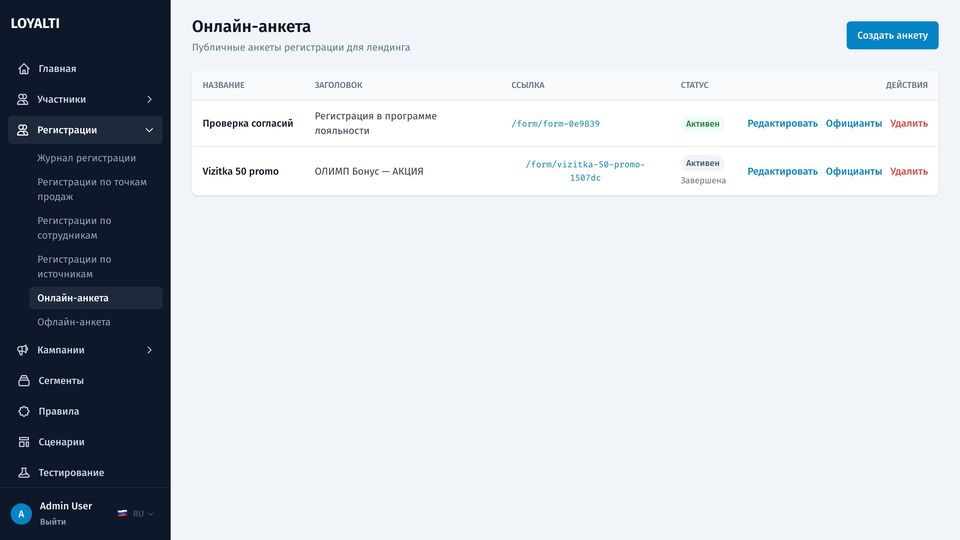Click the LOYALTI logo
The height and width of the screenshot is (540, 960).
[35, 23]
